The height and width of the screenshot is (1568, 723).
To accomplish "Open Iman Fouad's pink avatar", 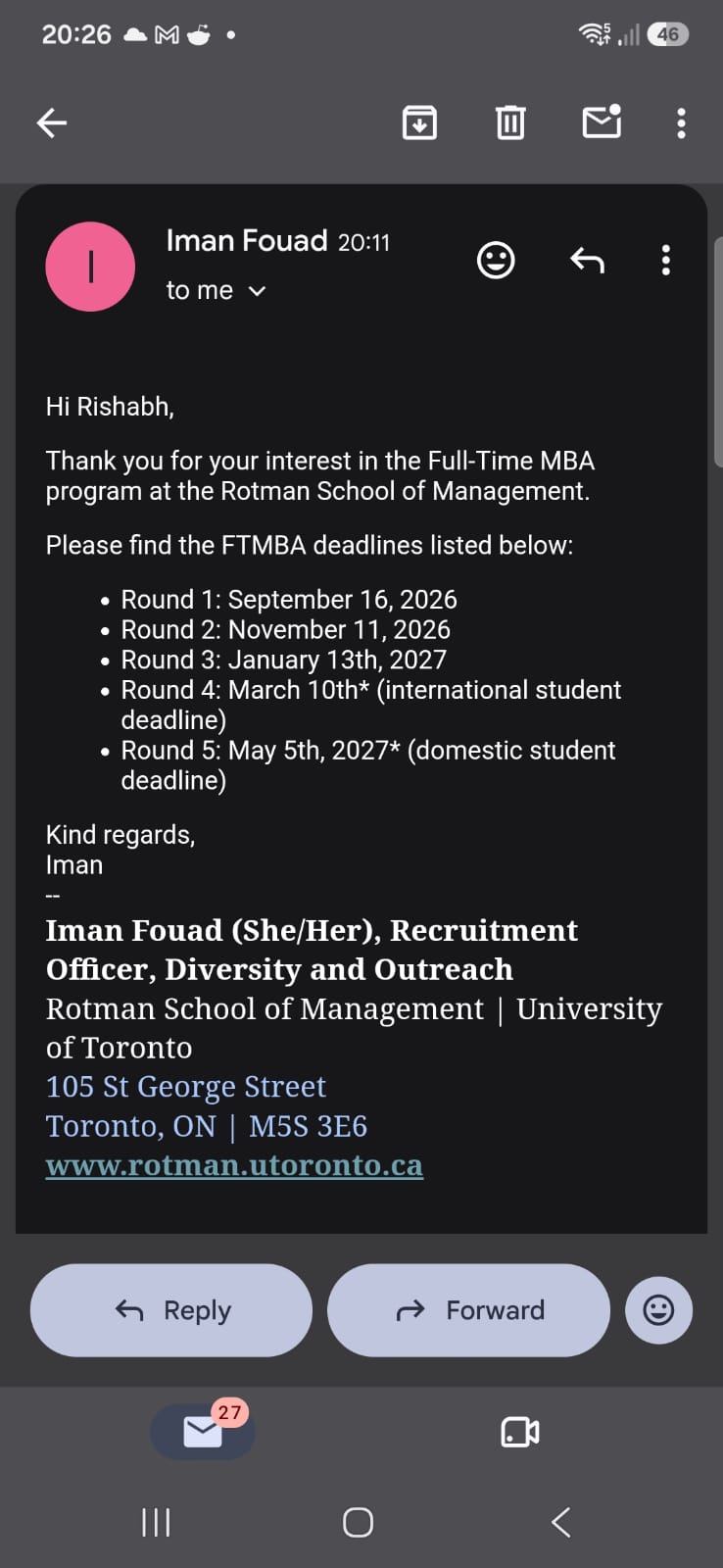I will 90,267.
